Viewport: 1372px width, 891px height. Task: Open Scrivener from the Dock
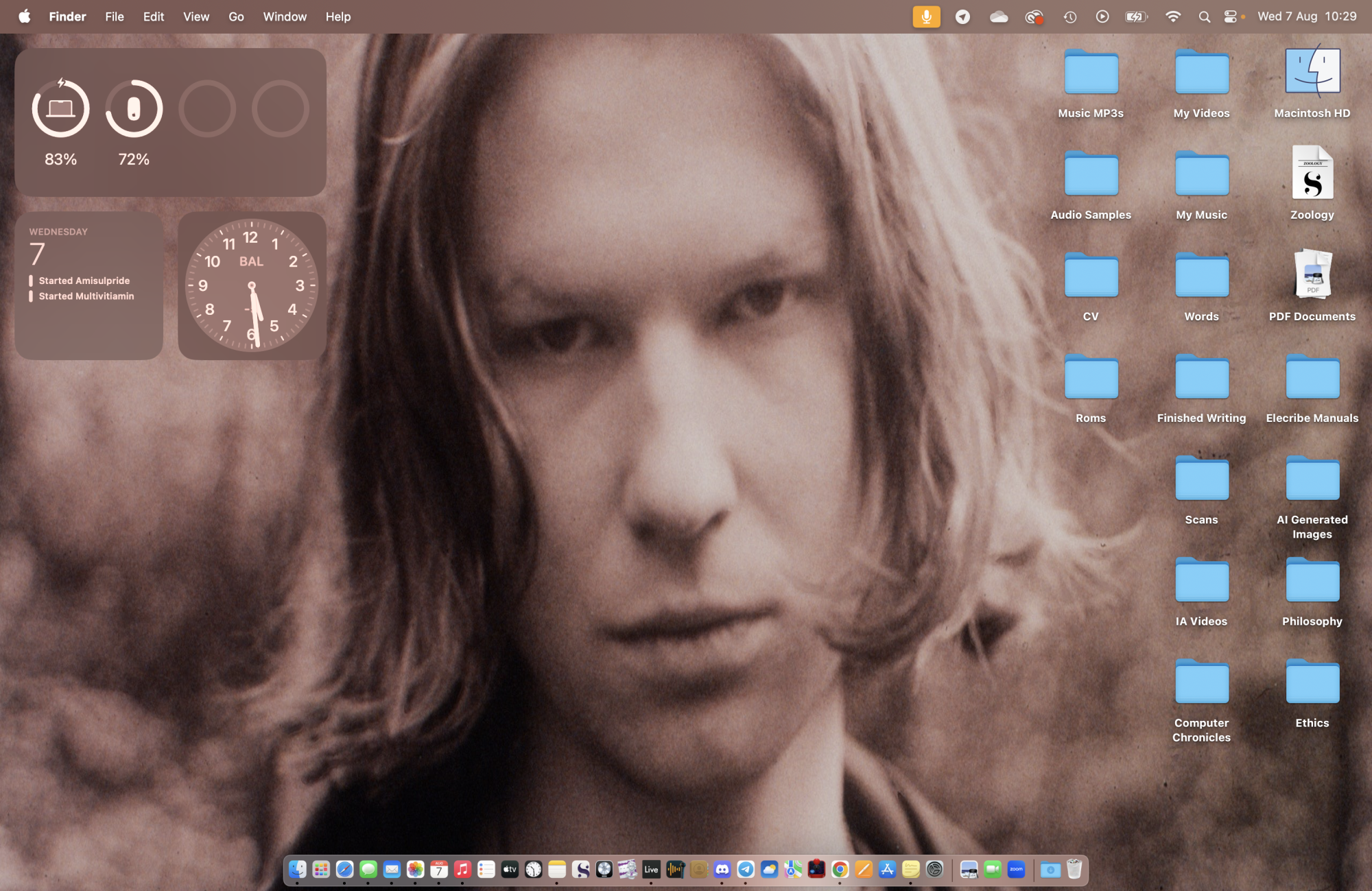pos(581,870)
